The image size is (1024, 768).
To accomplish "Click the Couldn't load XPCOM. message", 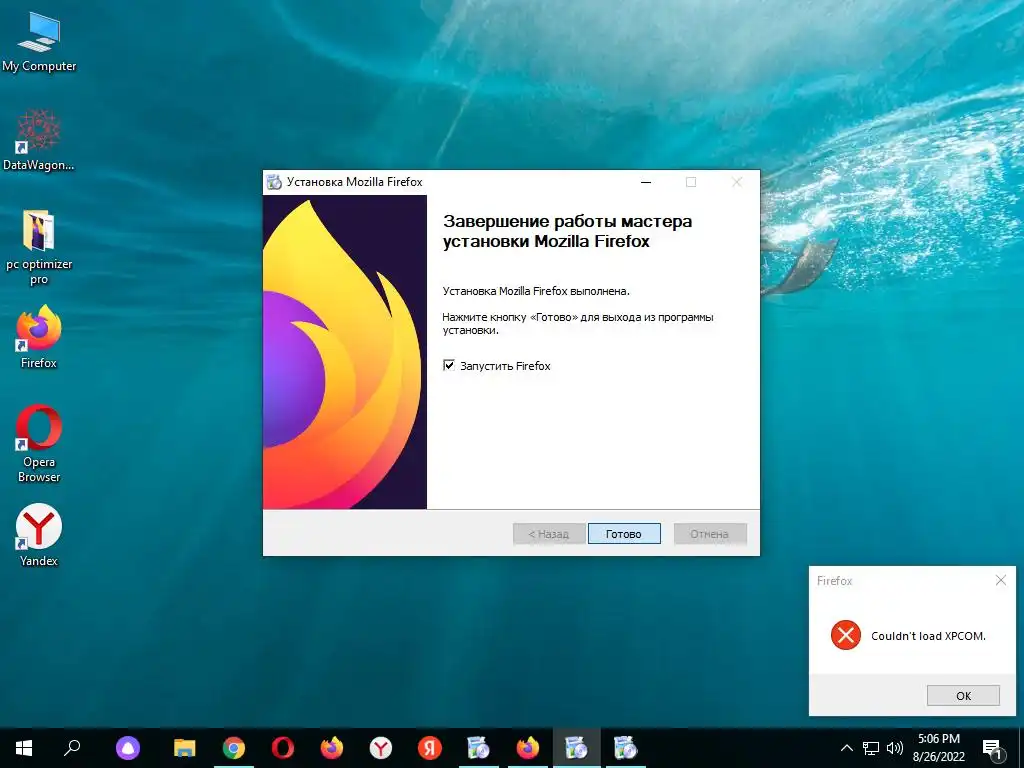I will point(928,636).
